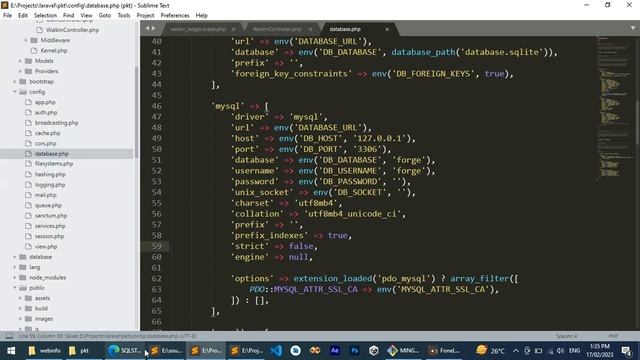Expand the assets folder
The height and width of the screenshot is (360, 640).
(x=20, y=298)
